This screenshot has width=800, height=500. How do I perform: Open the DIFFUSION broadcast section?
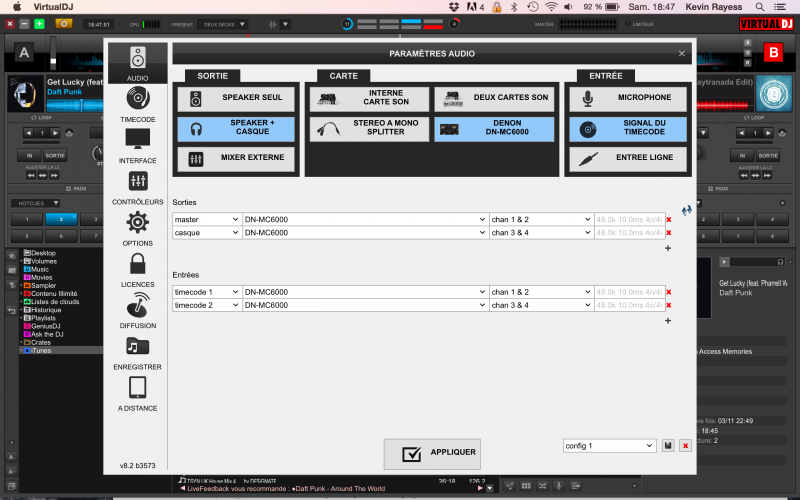137,311
